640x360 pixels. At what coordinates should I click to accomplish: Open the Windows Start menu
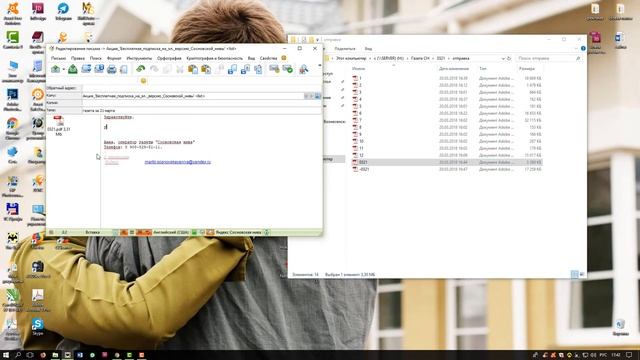pyautogui.click(x=6, y=355)
